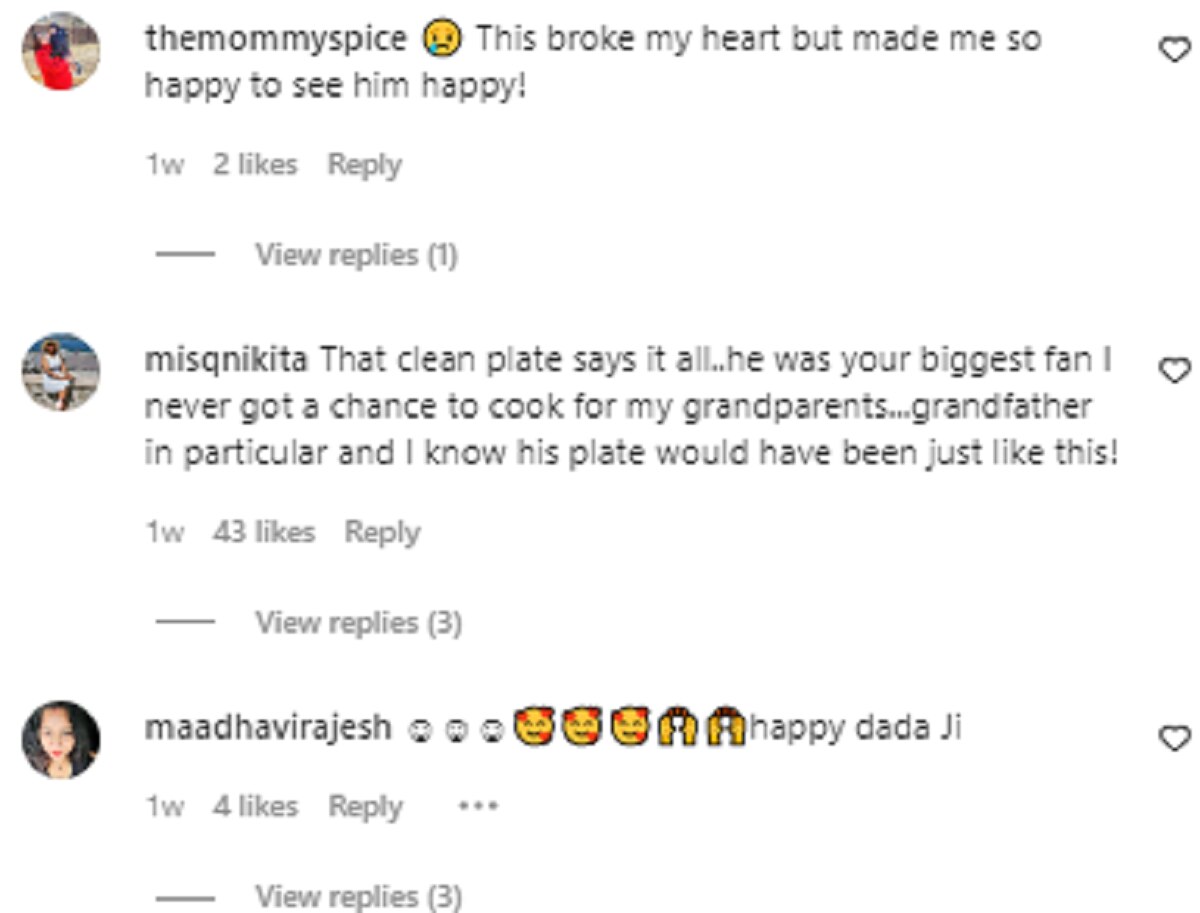Expand View replies (1) under themommyspice

click(356, 256)
